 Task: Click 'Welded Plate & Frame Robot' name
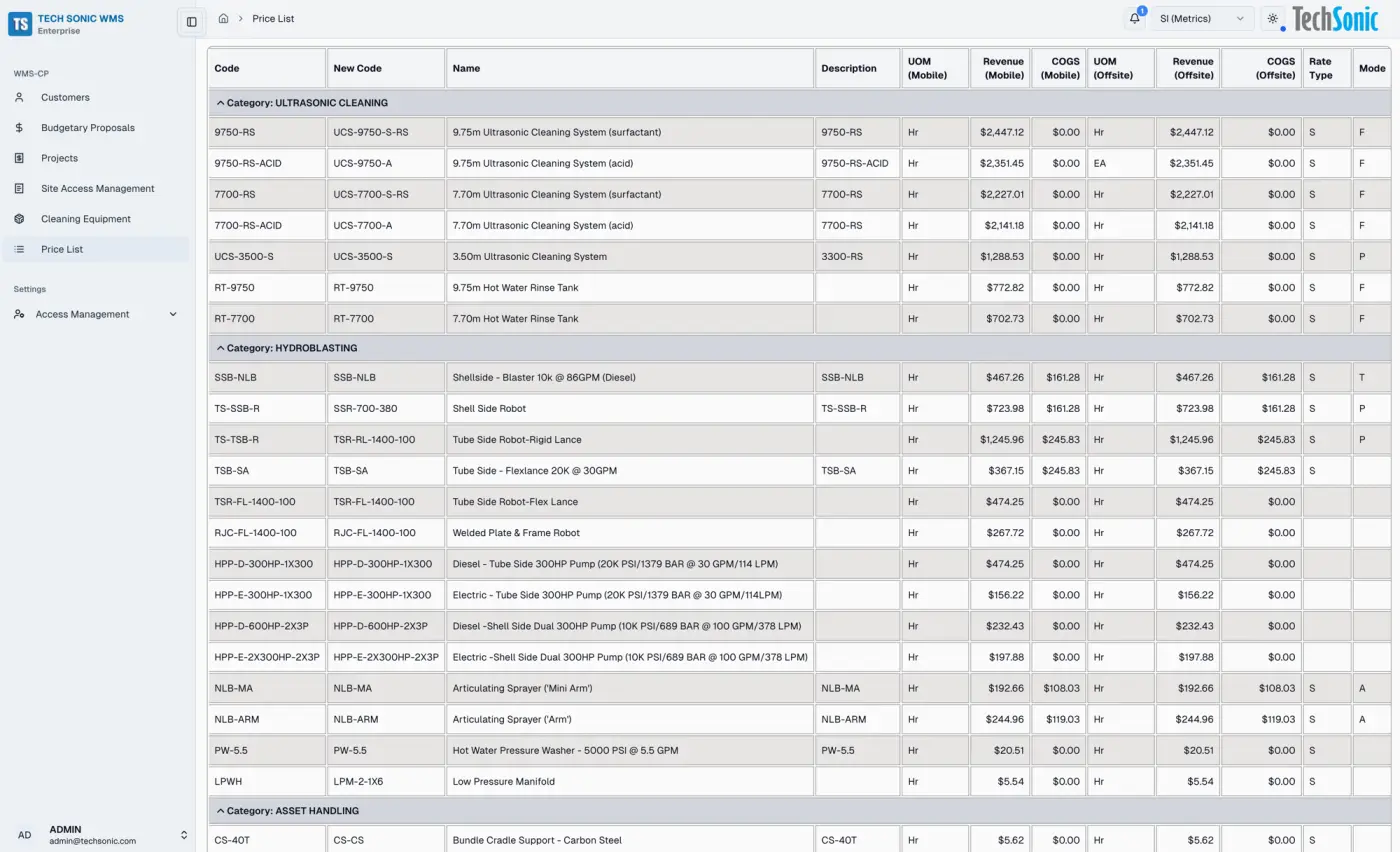630,532
